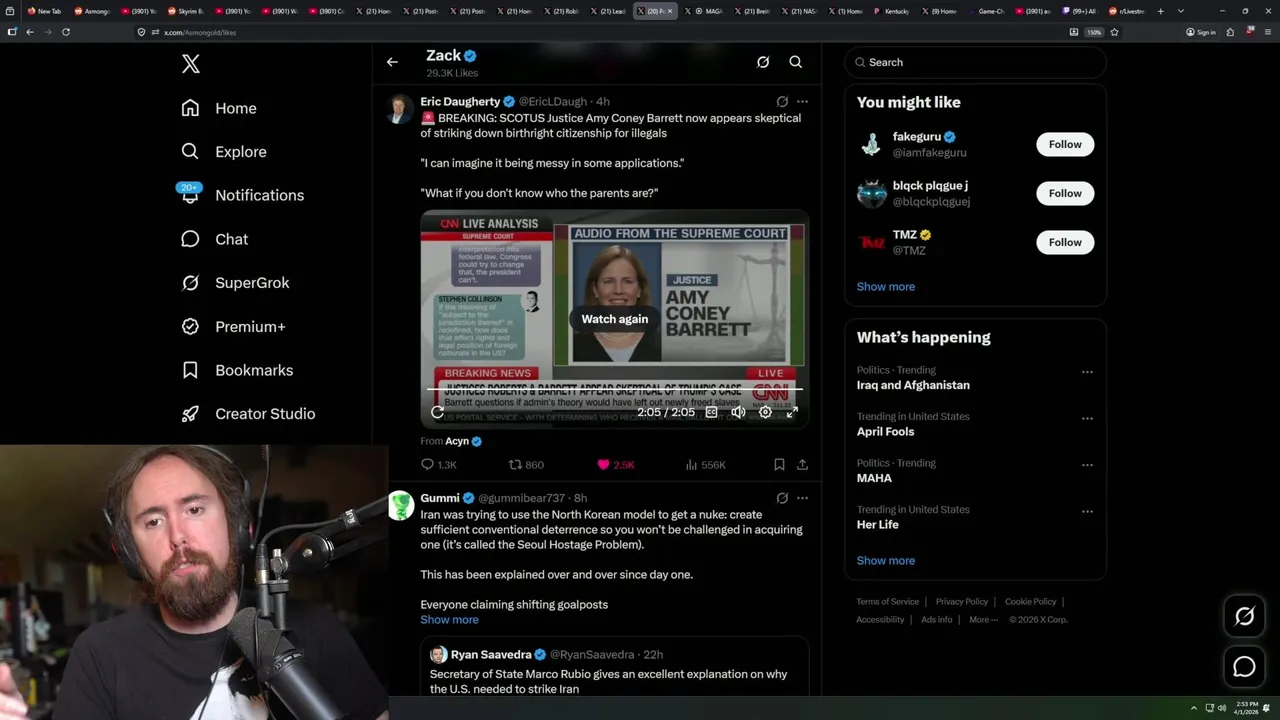Open the Iraq and Afghanistan trend
The image size is (1280, 720).
[913, 385]
